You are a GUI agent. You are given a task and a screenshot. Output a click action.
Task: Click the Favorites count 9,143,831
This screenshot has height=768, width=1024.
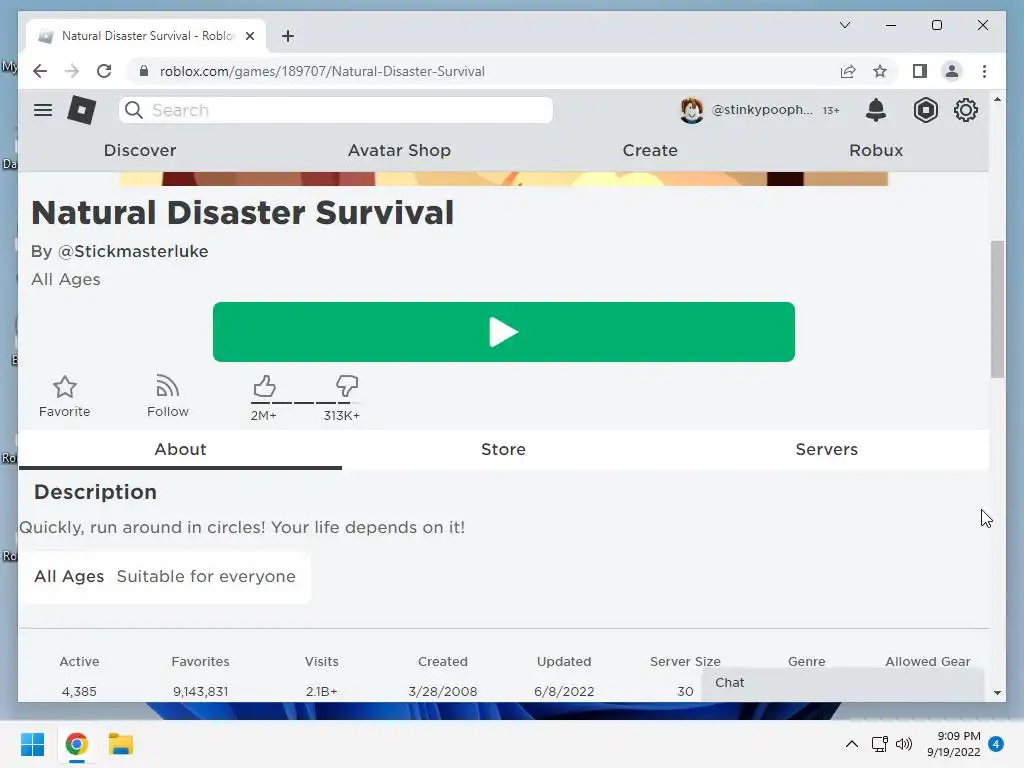[200, 691]
